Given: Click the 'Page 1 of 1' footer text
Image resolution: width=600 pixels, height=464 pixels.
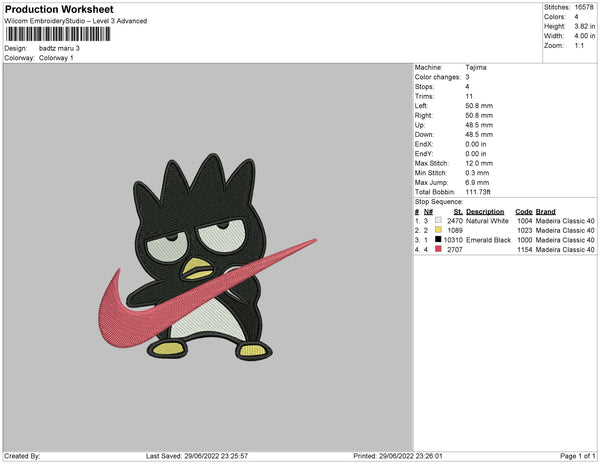Looking at the screenshot, I should pos(577,456).
